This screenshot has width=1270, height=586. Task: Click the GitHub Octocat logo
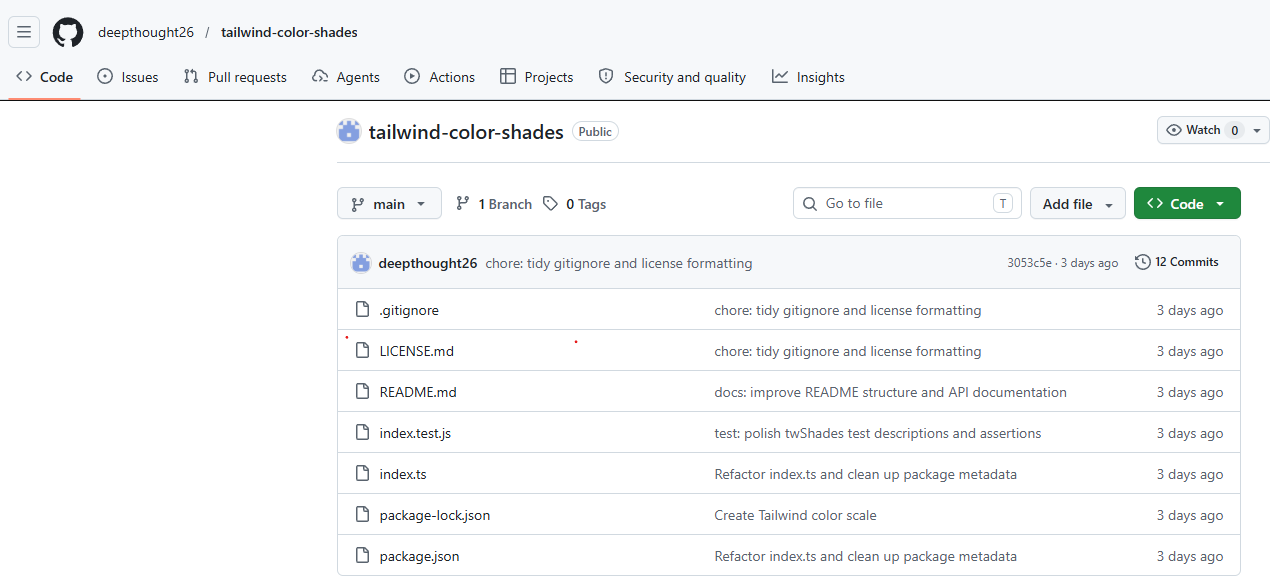(68, 32)
